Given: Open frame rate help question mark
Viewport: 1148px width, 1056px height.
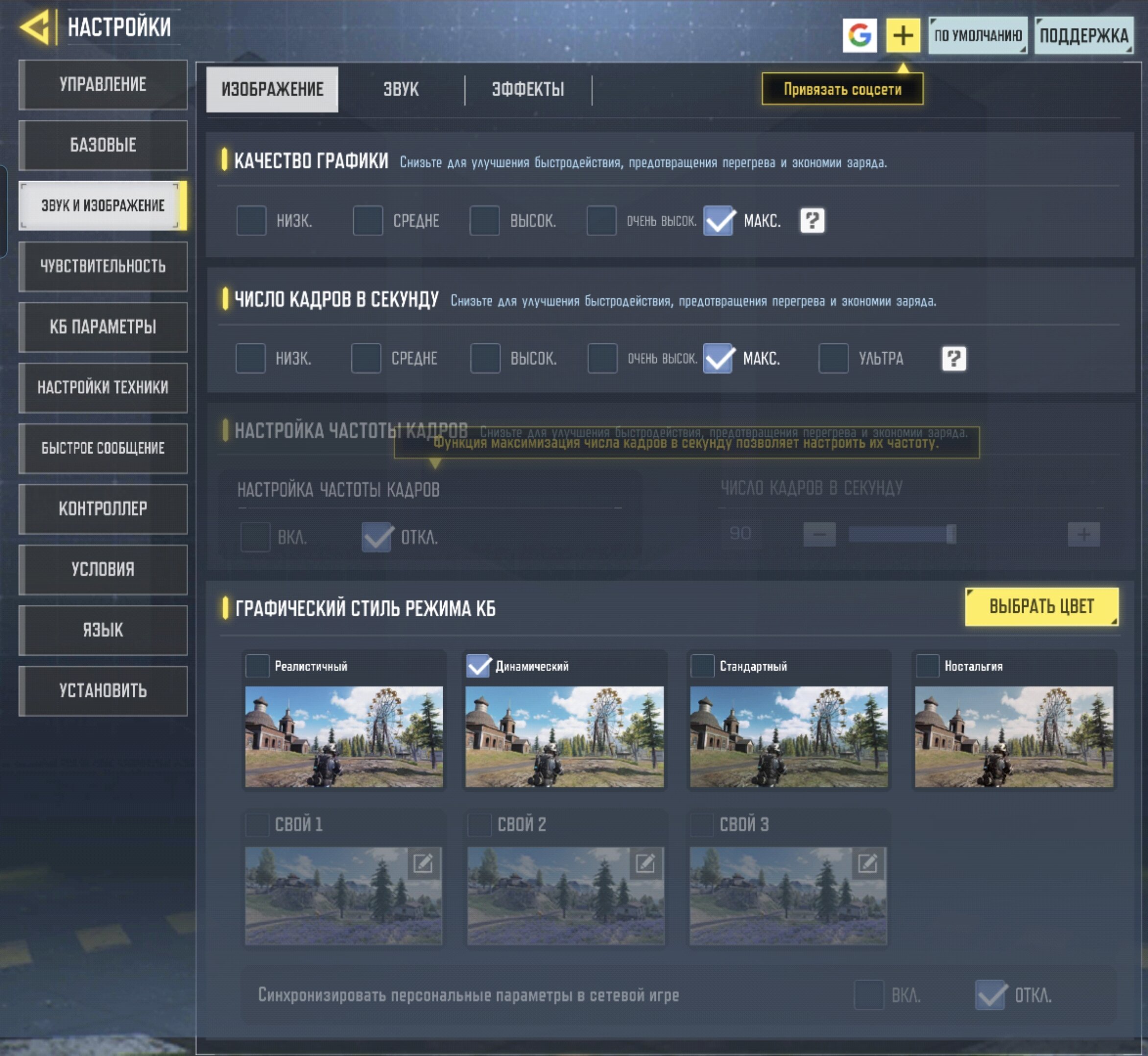Looking at the screenshot, I should 954,359.
